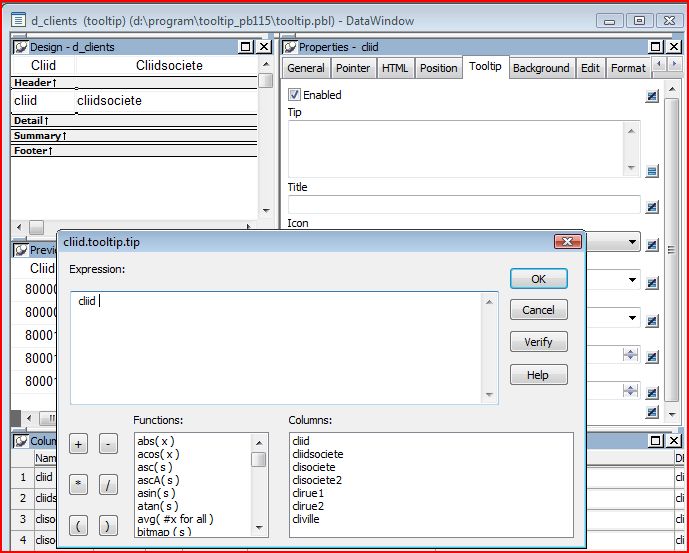Close the cliid.tooltip.tip dialog
This screenshot has height=553, width=689.
[x=568, y=241]
